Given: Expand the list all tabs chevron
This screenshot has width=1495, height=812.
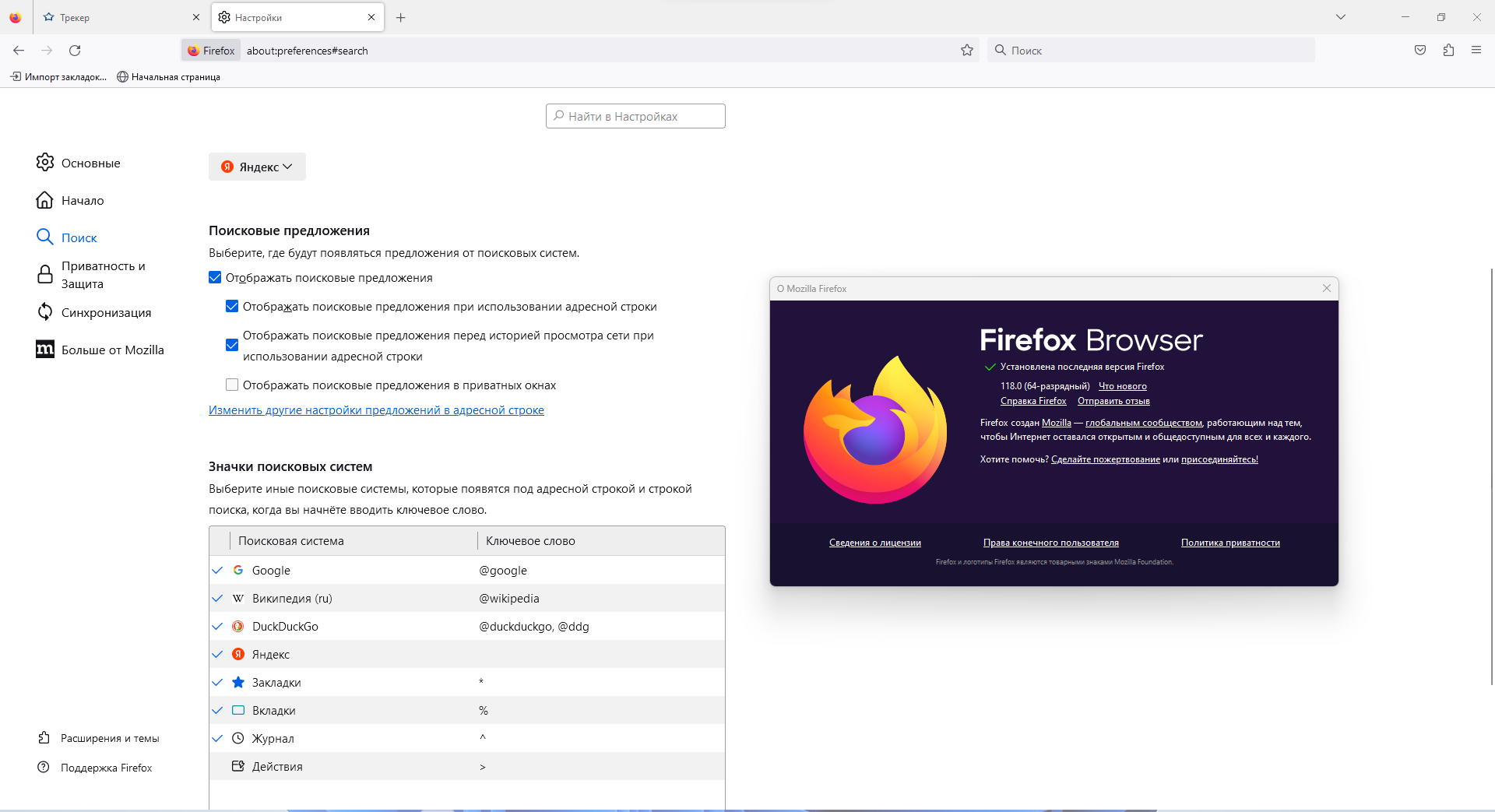Looking at the screenshot, I should 1340,17.
